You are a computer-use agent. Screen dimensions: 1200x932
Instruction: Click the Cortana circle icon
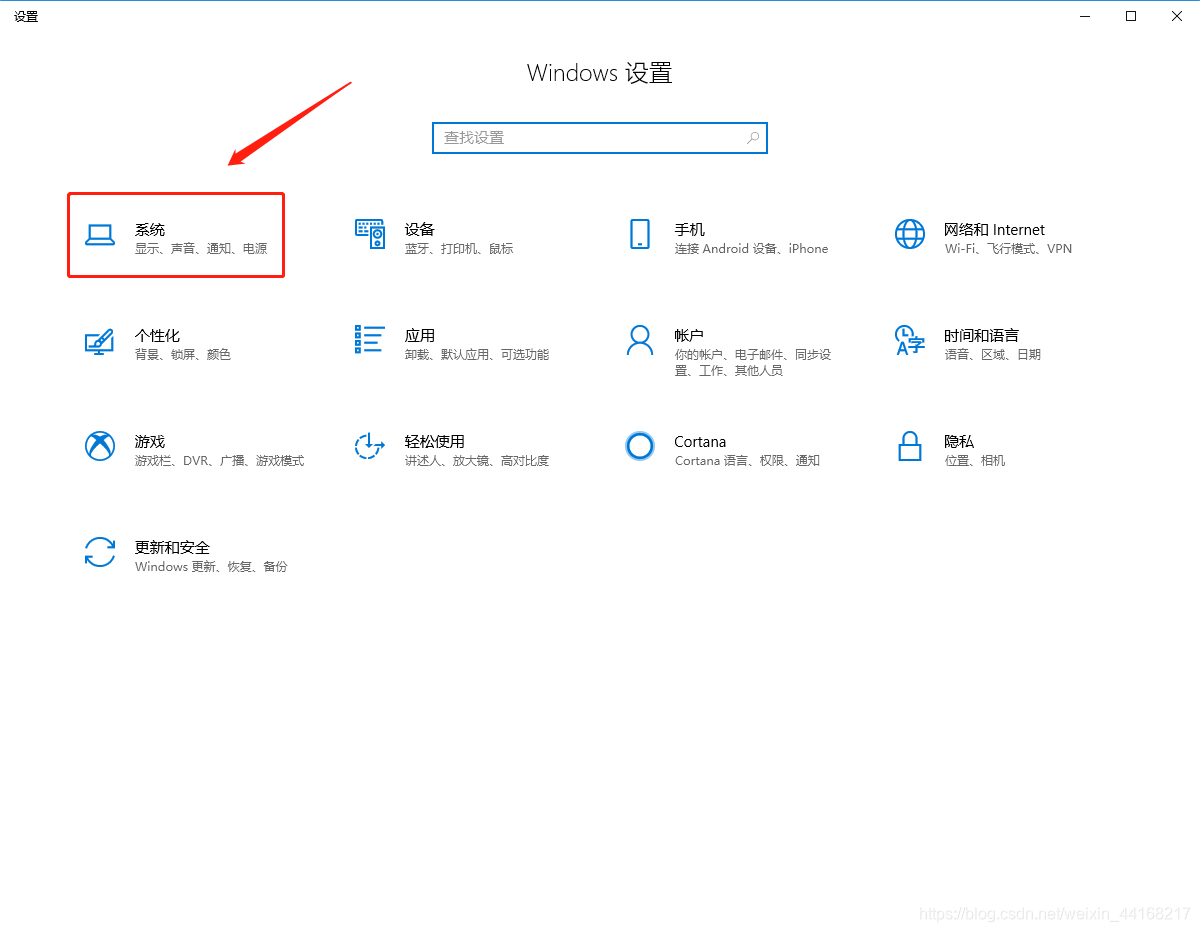pos(640,446)
